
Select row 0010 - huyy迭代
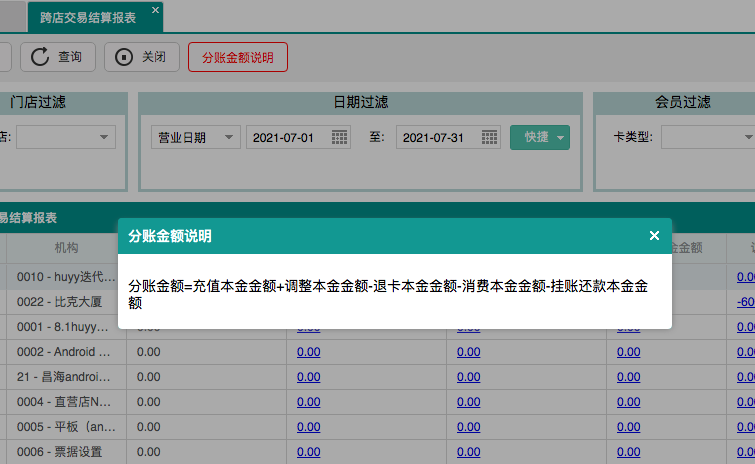tap(66, 277)
